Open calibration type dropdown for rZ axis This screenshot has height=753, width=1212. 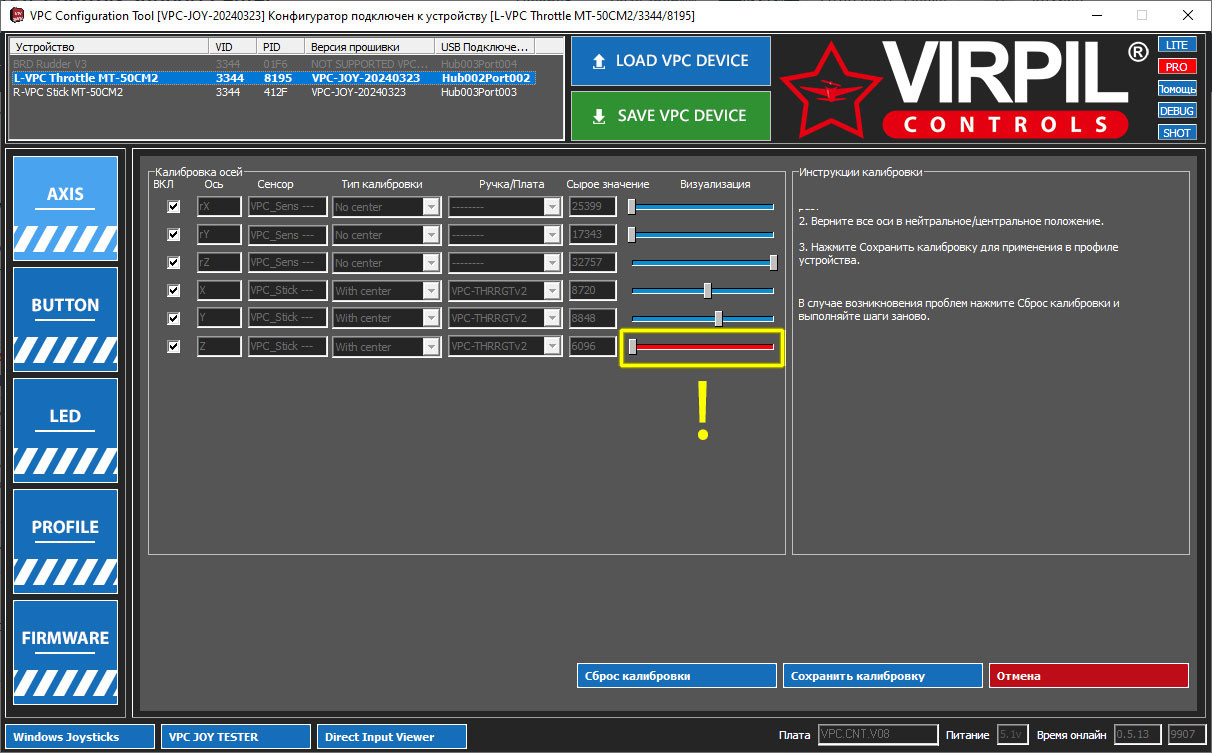[386, 263]
